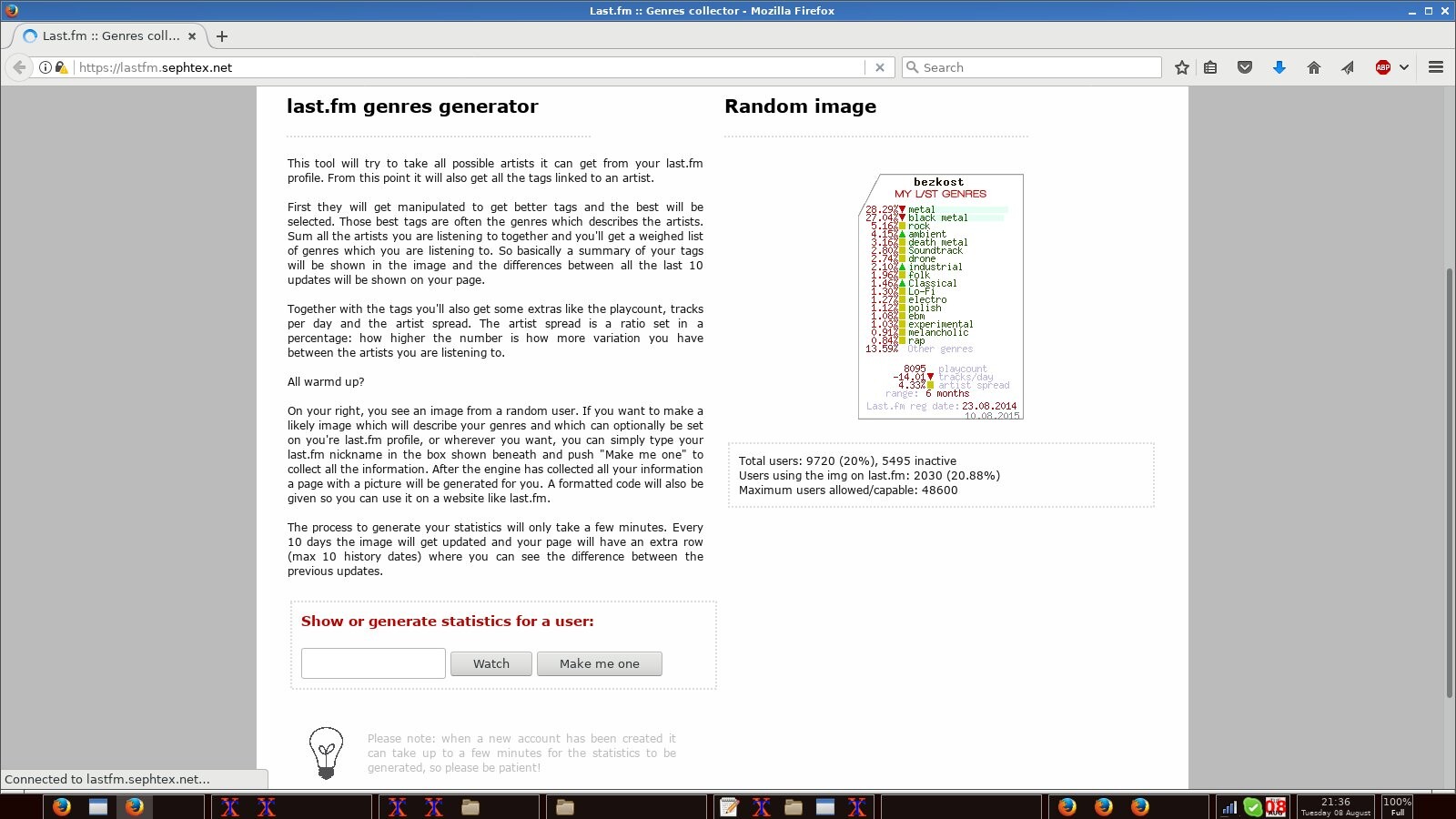Screen dimensions: 1456x819
Task: Click the last.fm username input box
Action: 373,663
